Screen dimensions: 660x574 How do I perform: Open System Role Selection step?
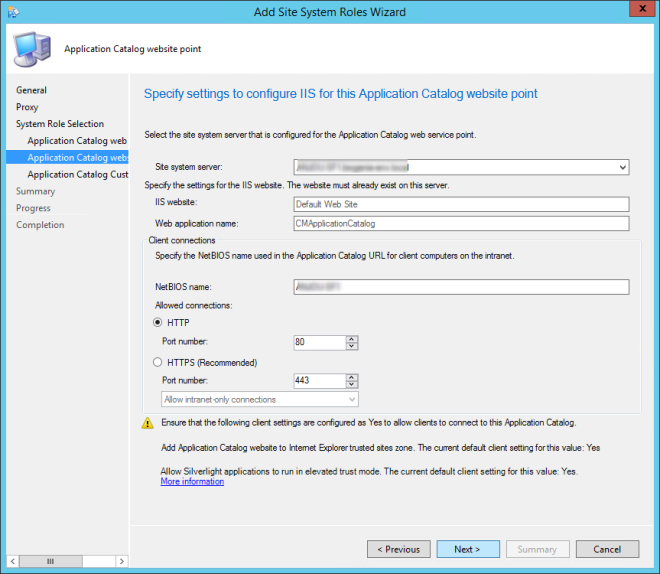click(x=59, y=124)
